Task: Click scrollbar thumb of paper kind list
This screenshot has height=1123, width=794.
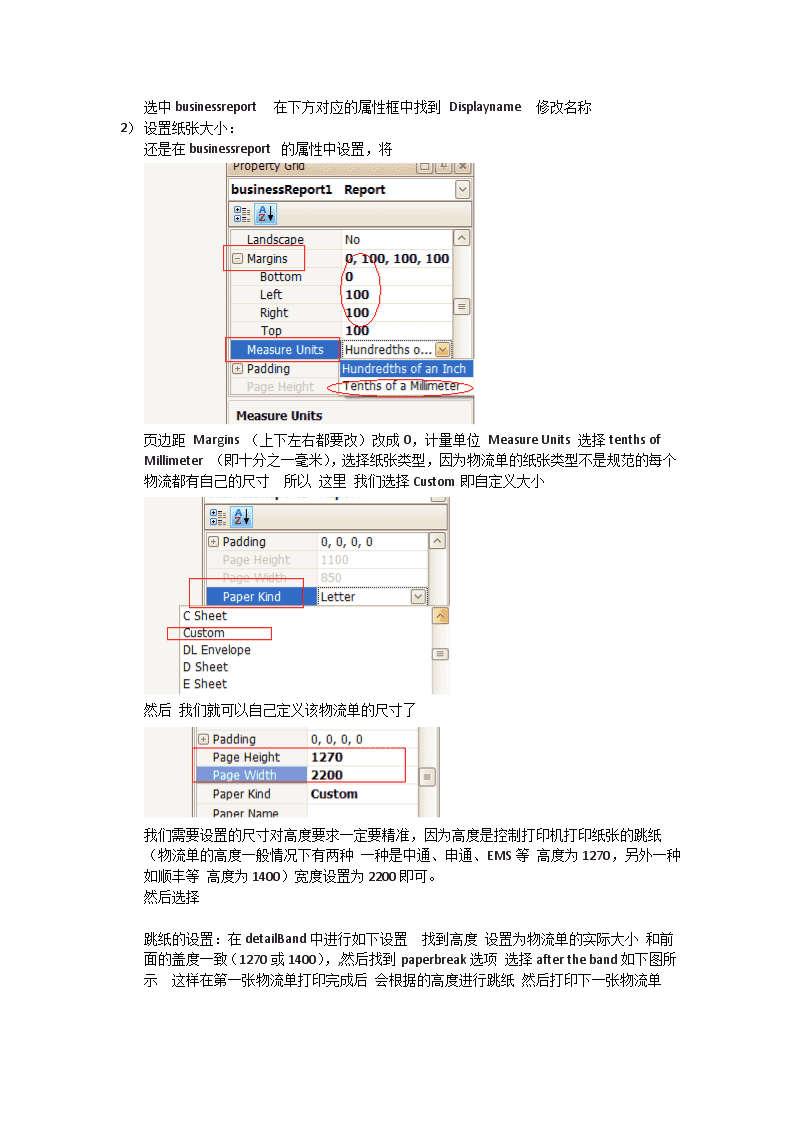Action: pyautogui.click(x=441, y=654)
